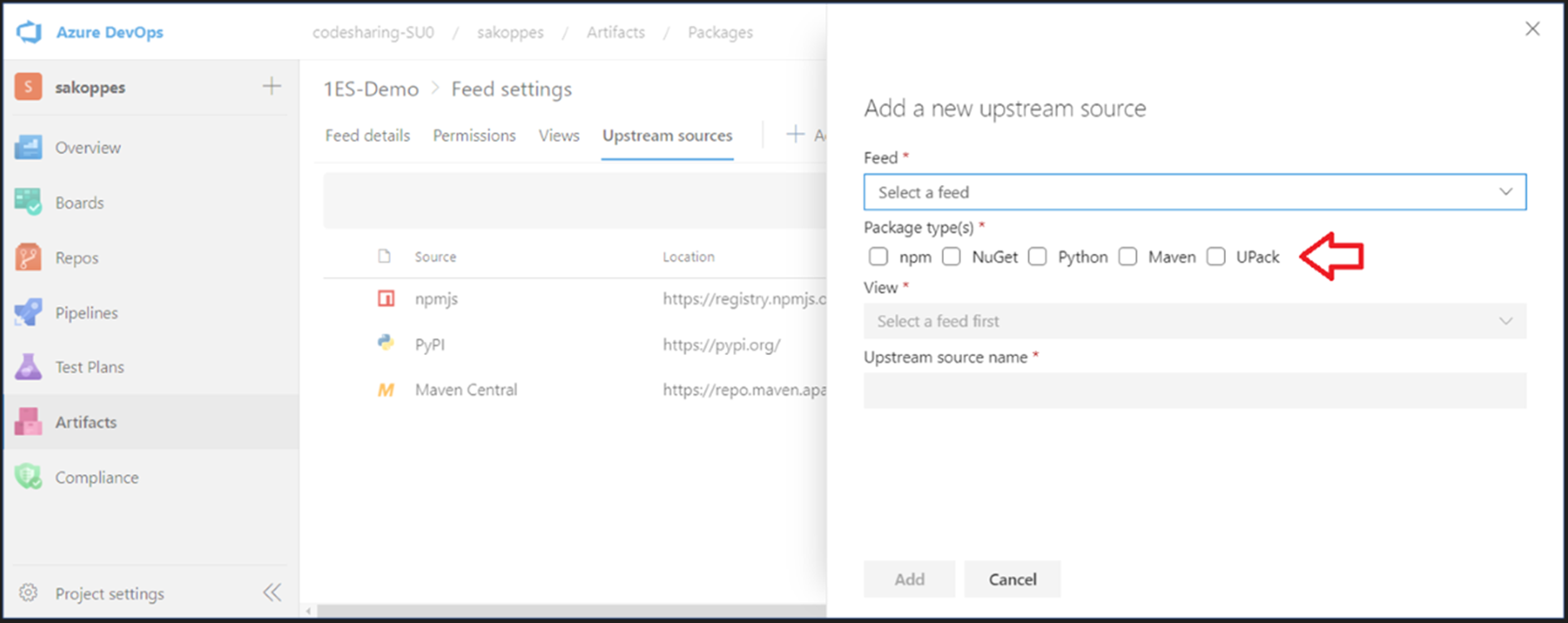
Task: Check the npm package type checkbox
Action: coord(878,256)
